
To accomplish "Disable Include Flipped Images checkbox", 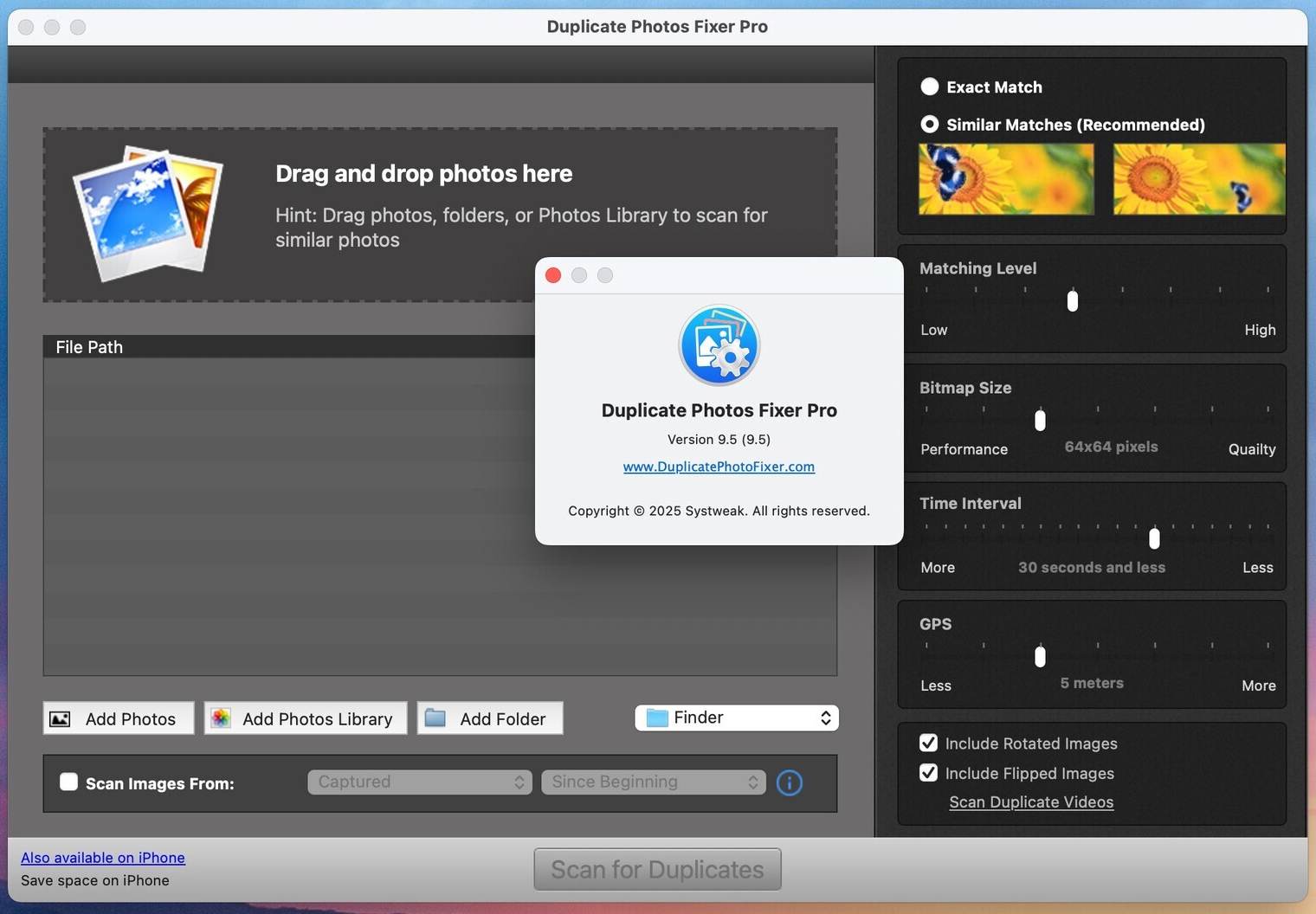I will point(928,773).
